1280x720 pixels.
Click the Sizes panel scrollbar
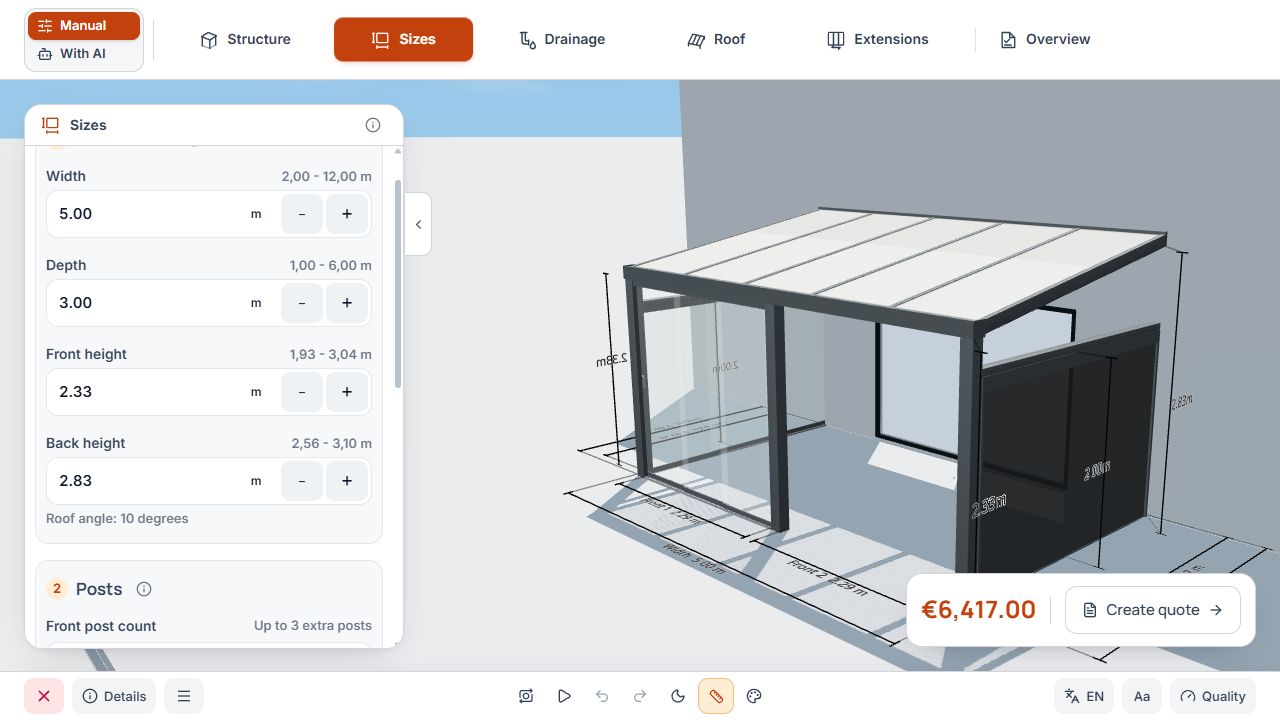pos(398,284)
